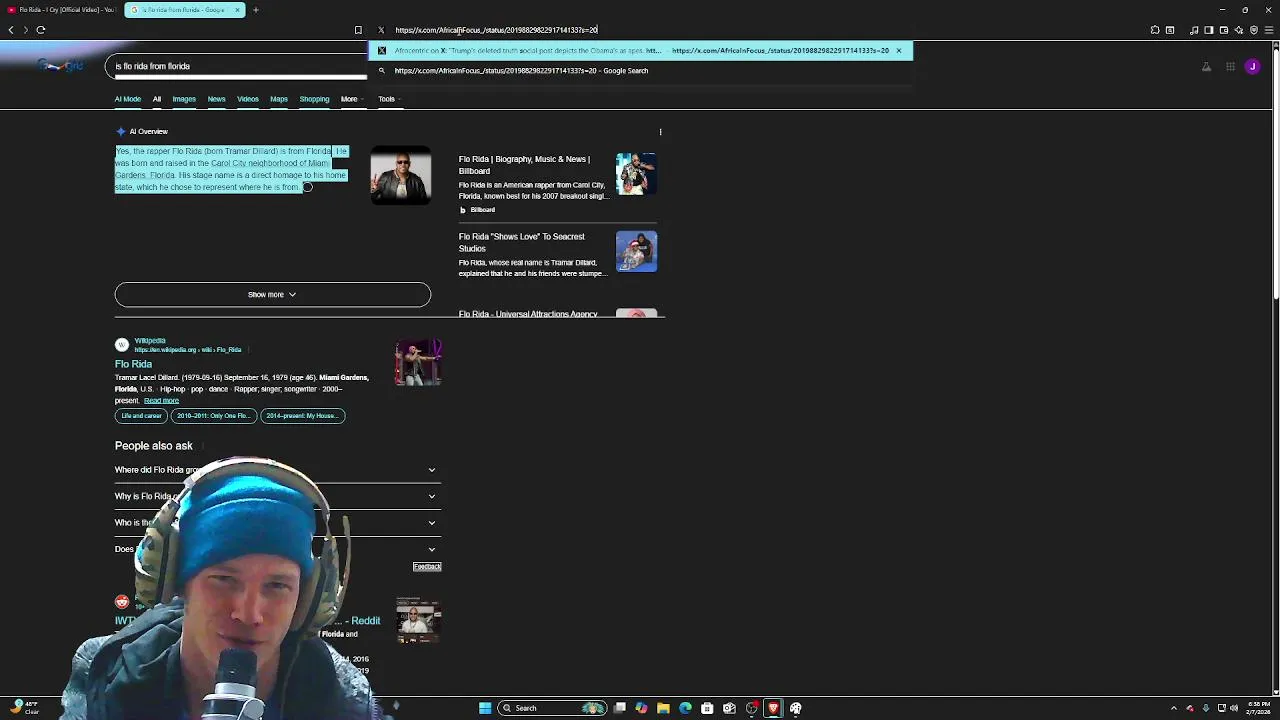Open Task View from the taskbar
This screenshot has width=1280, height=720.
click(620, 708)
